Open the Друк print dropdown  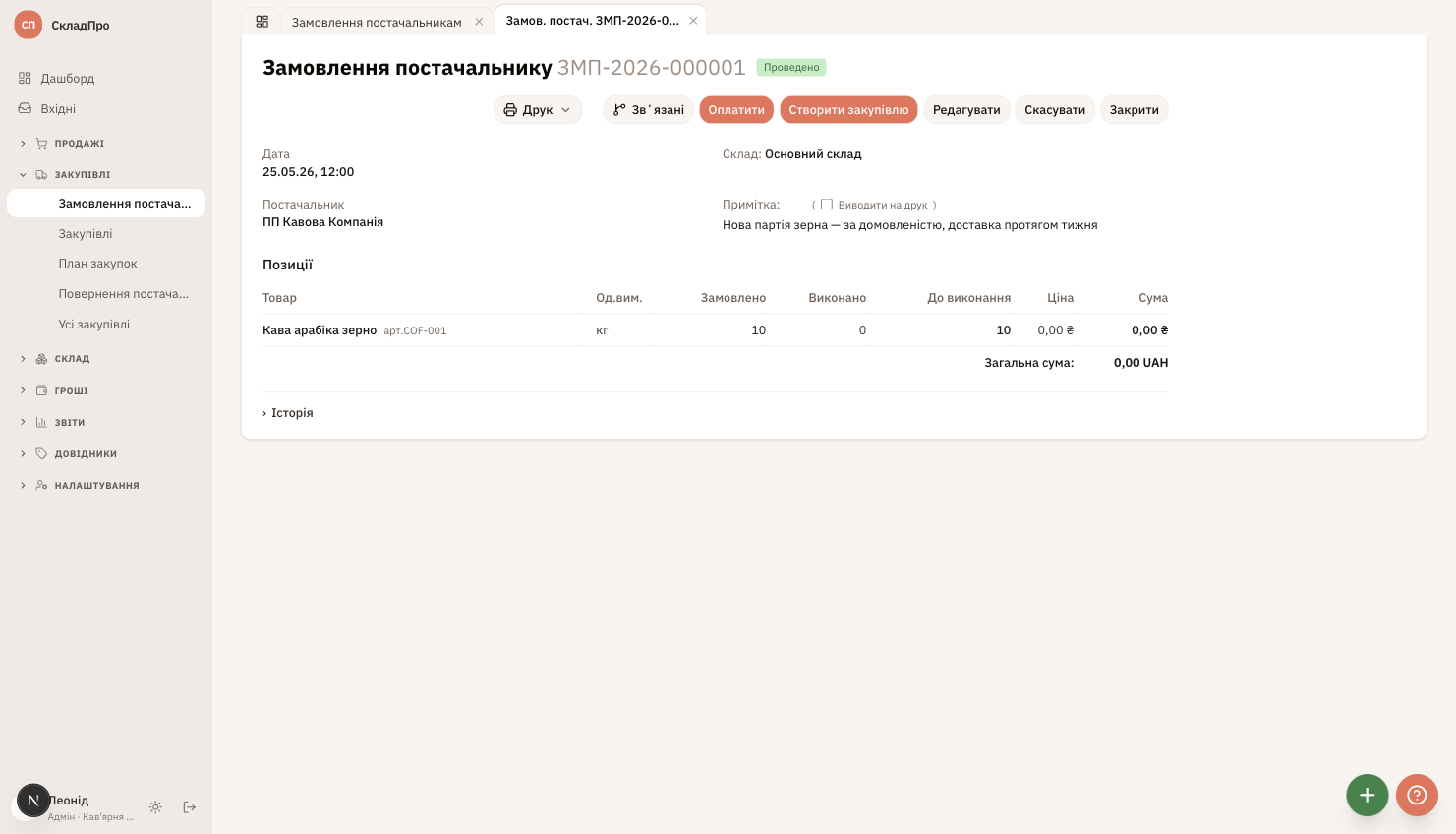537,110
